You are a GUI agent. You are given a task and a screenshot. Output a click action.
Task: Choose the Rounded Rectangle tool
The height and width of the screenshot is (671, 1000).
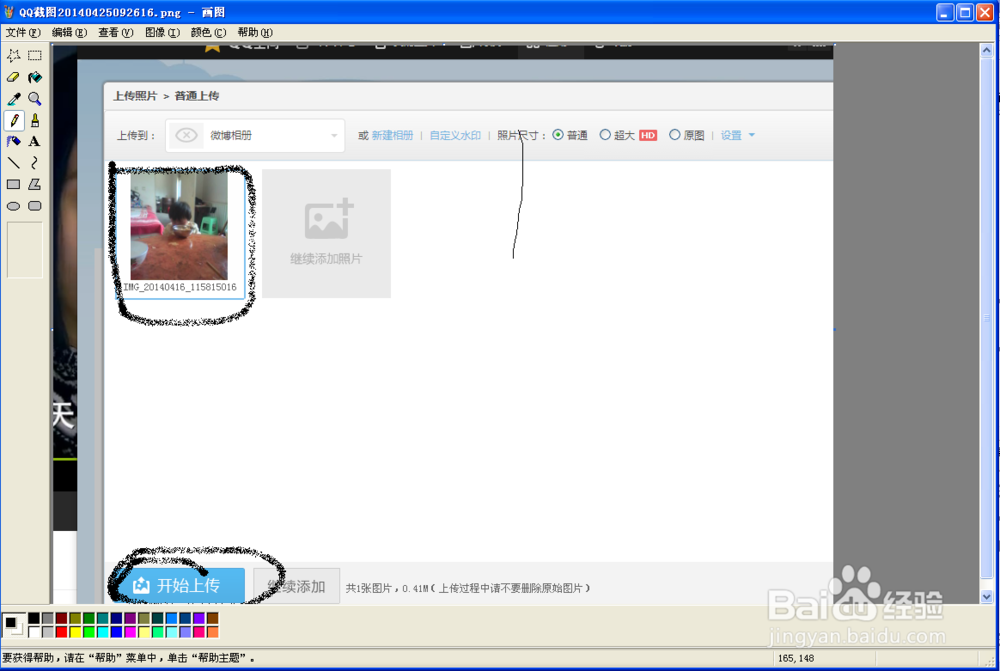(34, 206)
